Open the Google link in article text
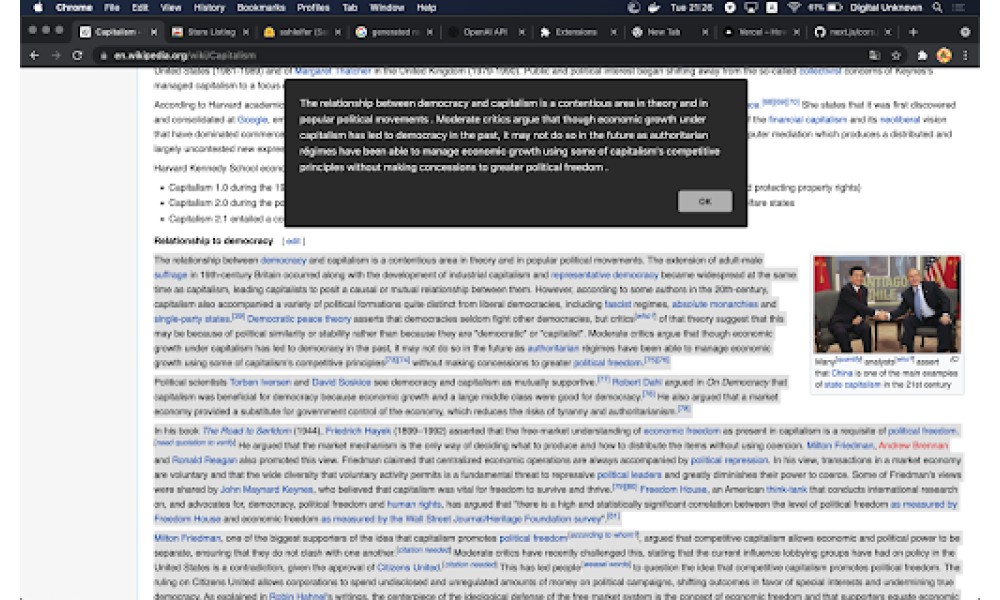 252,120
